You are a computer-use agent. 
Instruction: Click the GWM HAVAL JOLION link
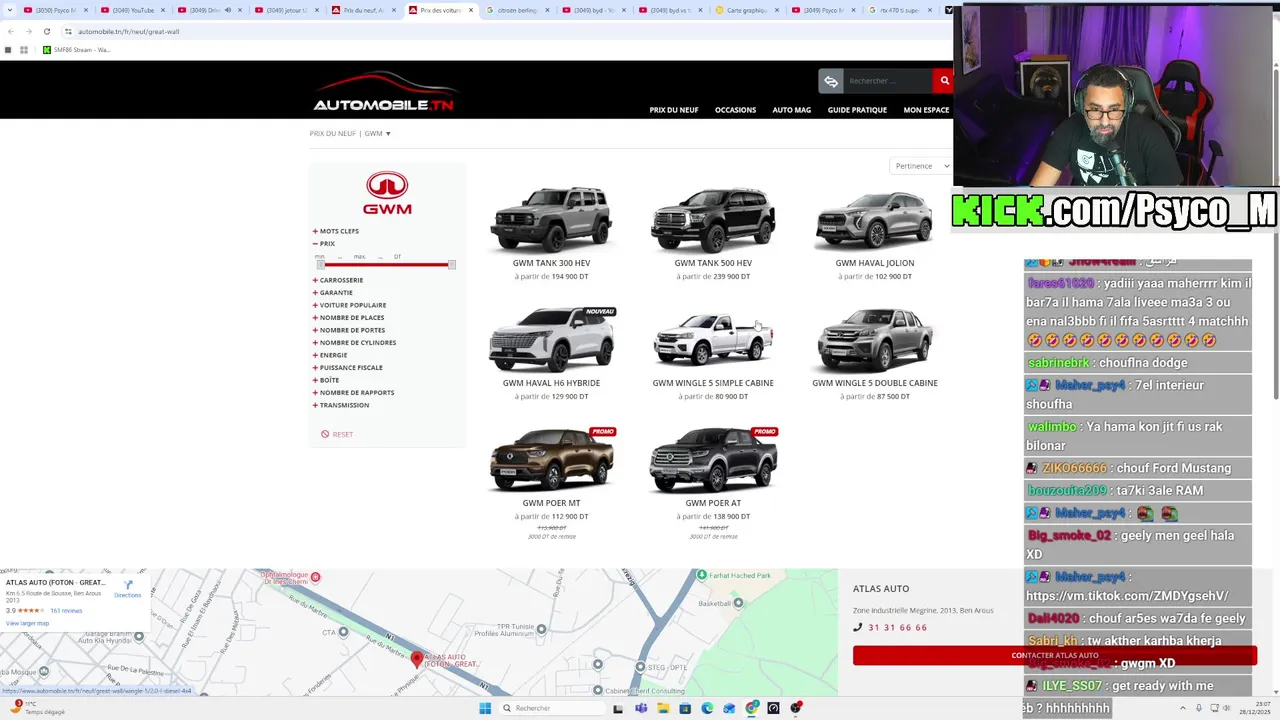pyautogui.click(x=875, y=263)
